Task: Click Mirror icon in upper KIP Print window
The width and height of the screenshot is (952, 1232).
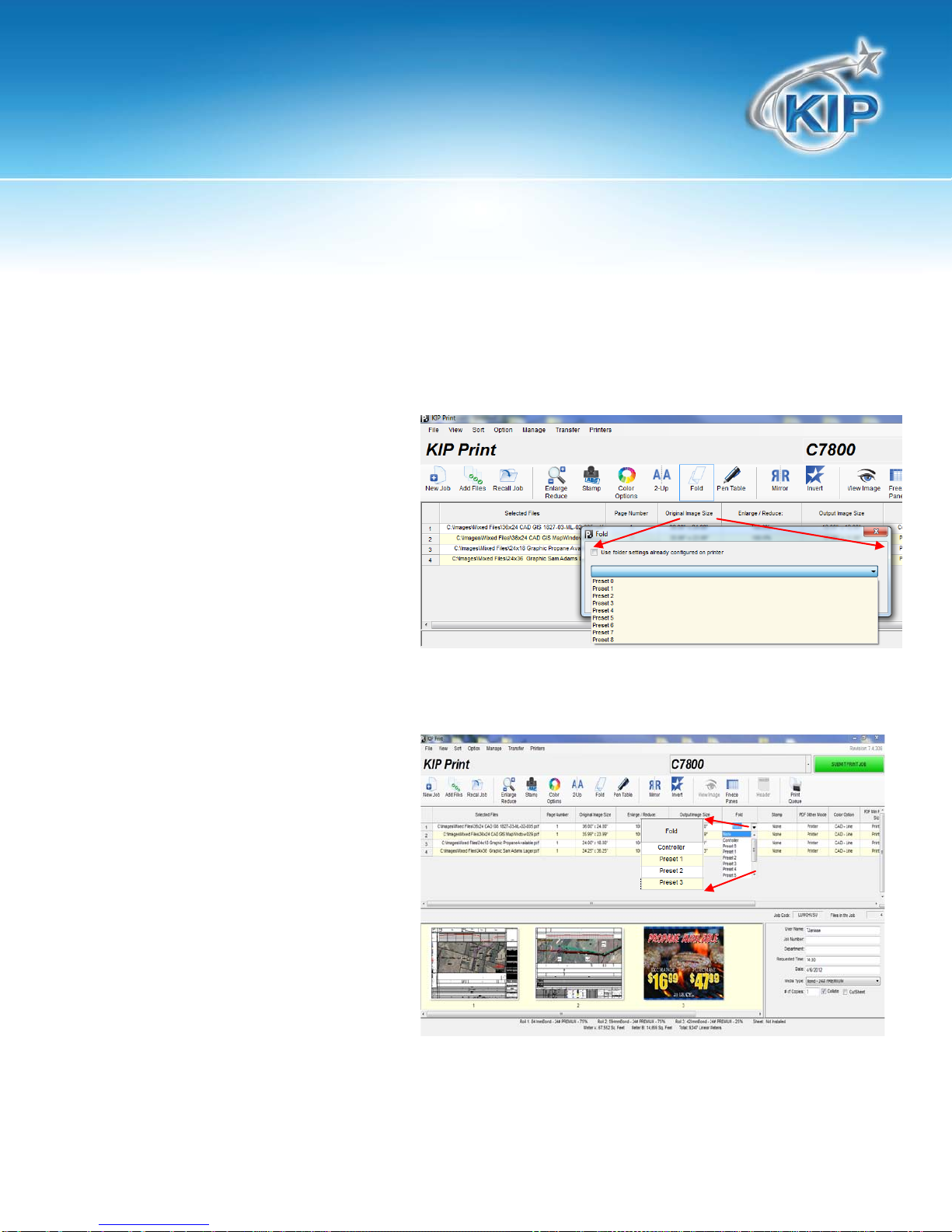Action: tap(779, 480)
